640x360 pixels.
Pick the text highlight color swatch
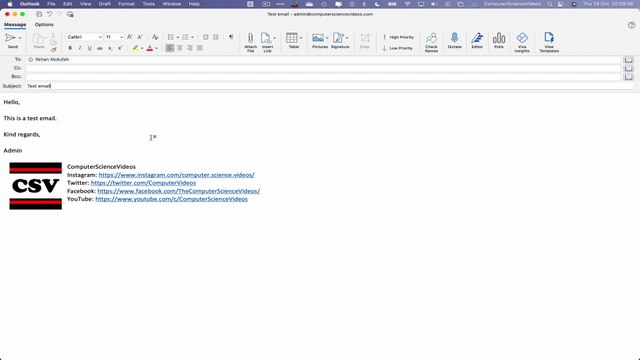click(x=135, y=48)
